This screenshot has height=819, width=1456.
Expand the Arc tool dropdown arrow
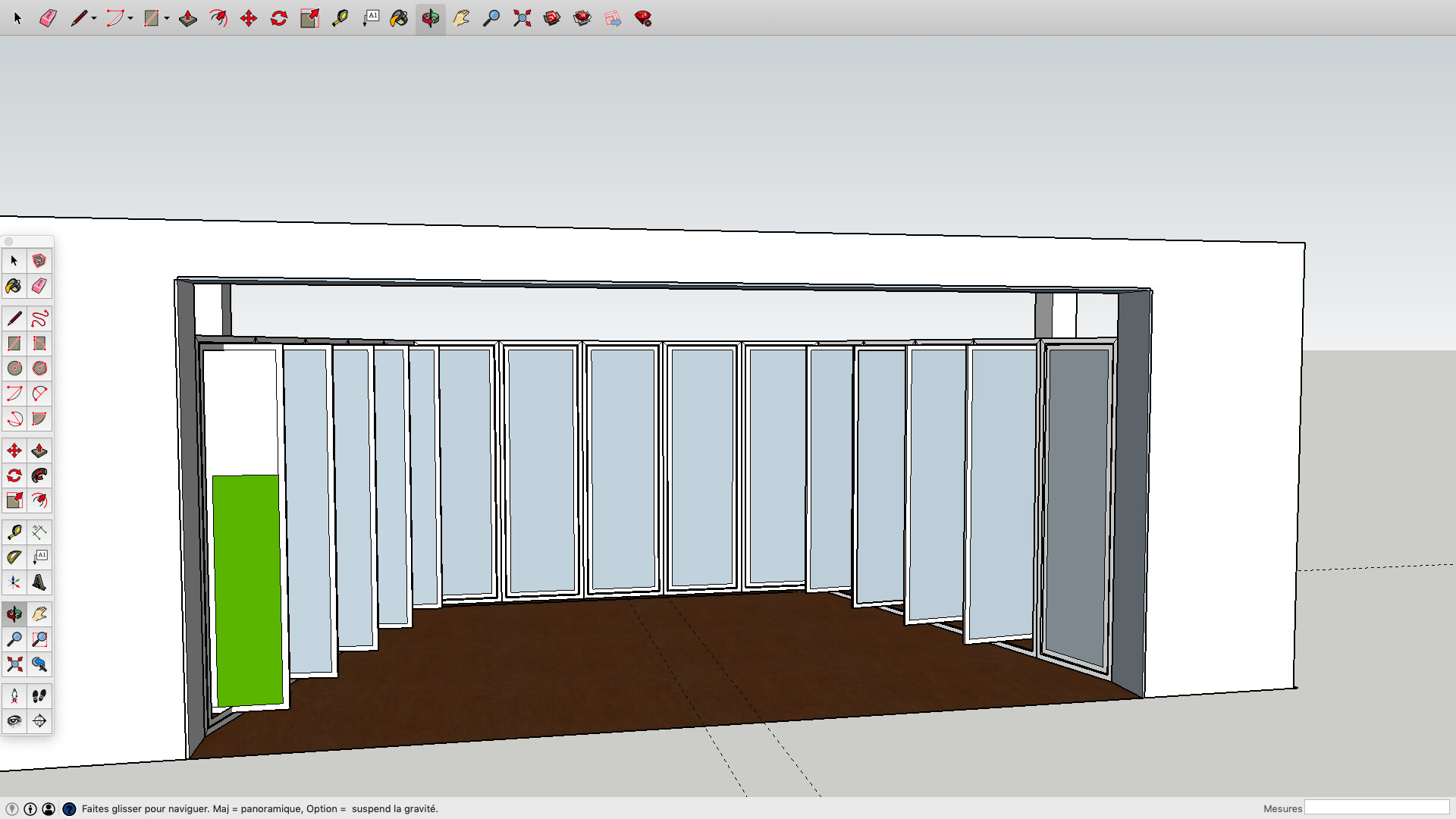click(x=130, y=18)
